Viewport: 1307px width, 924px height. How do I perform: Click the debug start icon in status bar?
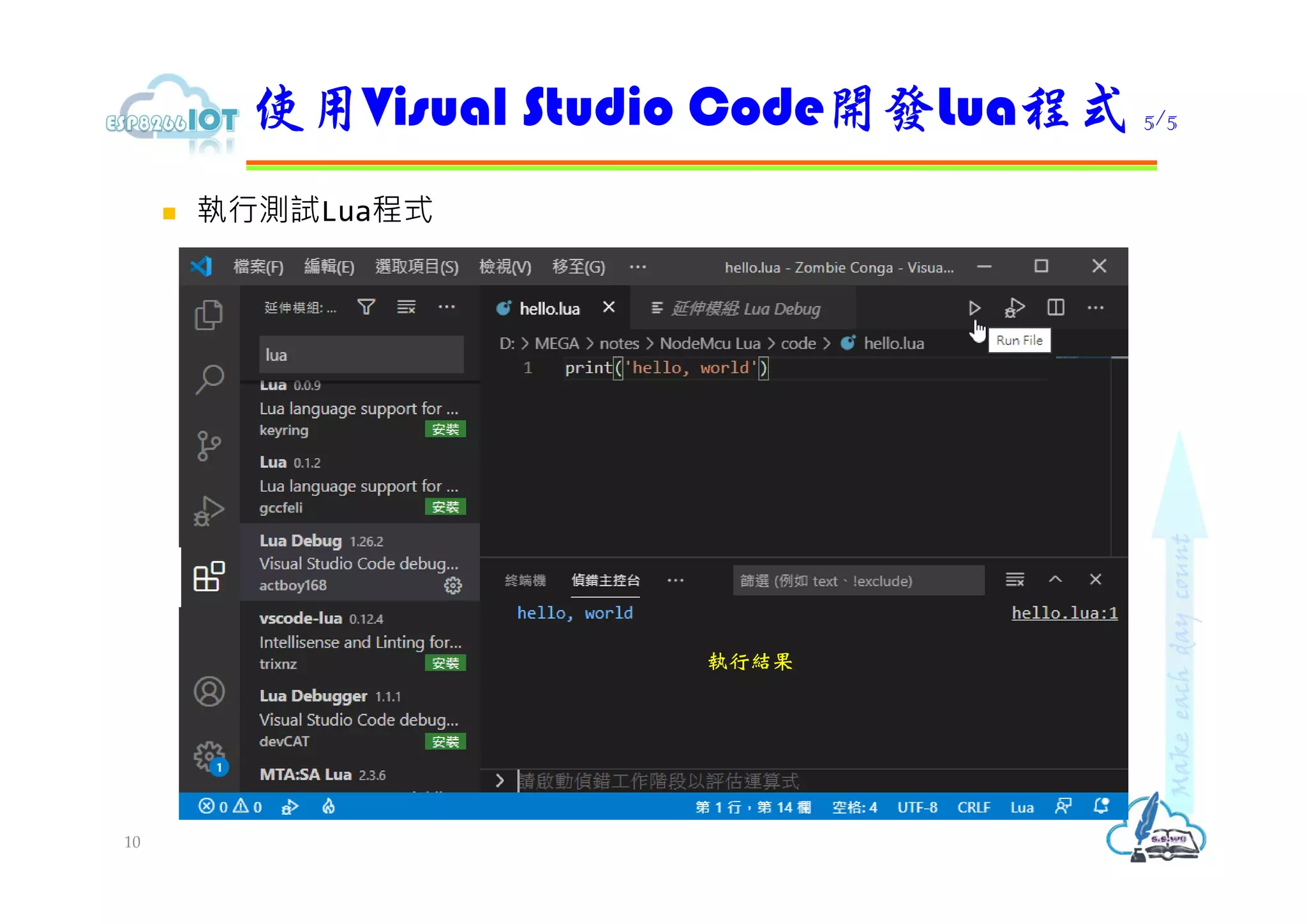pyautogui.click(x=290, y=807)
